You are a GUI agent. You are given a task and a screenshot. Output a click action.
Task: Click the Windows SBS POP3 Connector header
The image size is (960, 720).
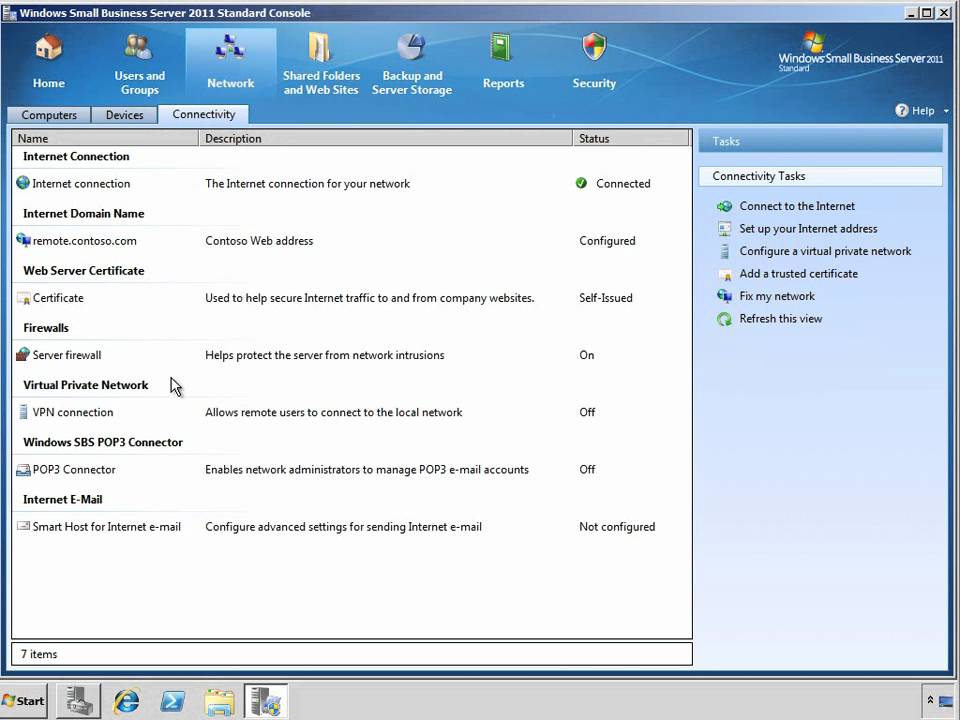click(103, 442)
